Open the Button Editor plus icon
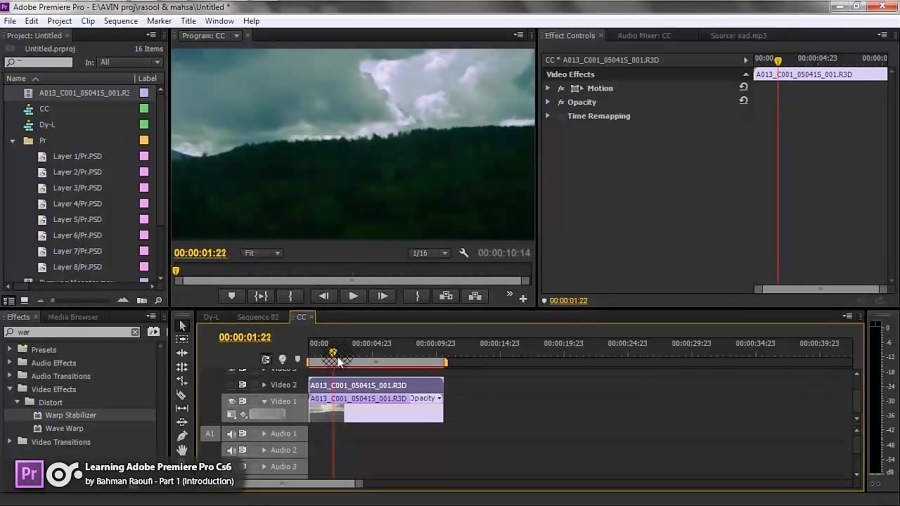The width and height of the screenshot is (900, 506). 523,299
